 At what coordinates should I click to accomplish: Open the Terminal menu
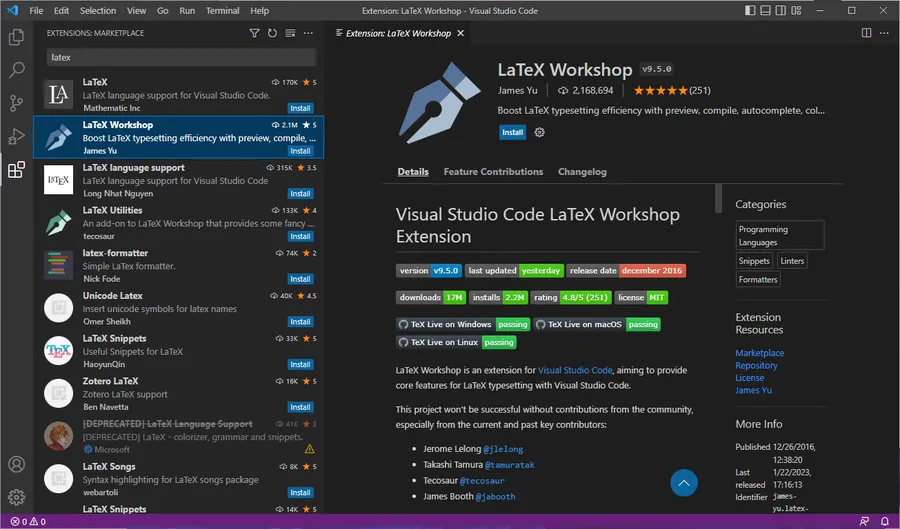(x=223, y=10)
